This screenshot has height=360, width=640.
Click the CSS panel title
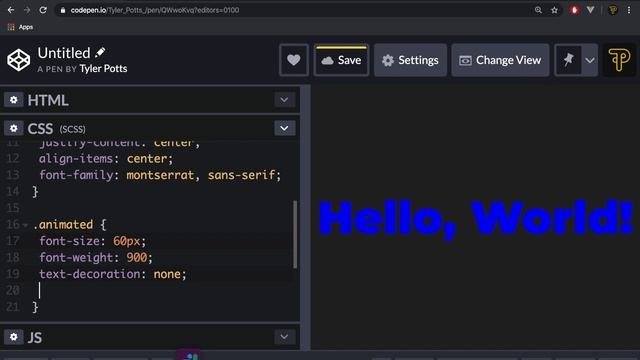pos(40,129)
